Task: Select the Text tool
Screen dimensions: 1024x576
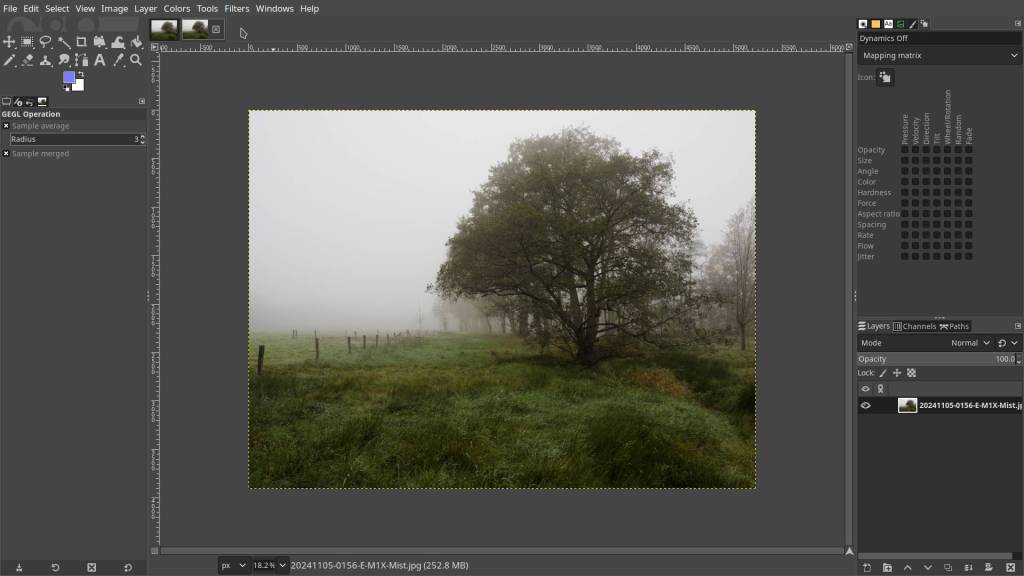Action: click(x=99, y=60)
